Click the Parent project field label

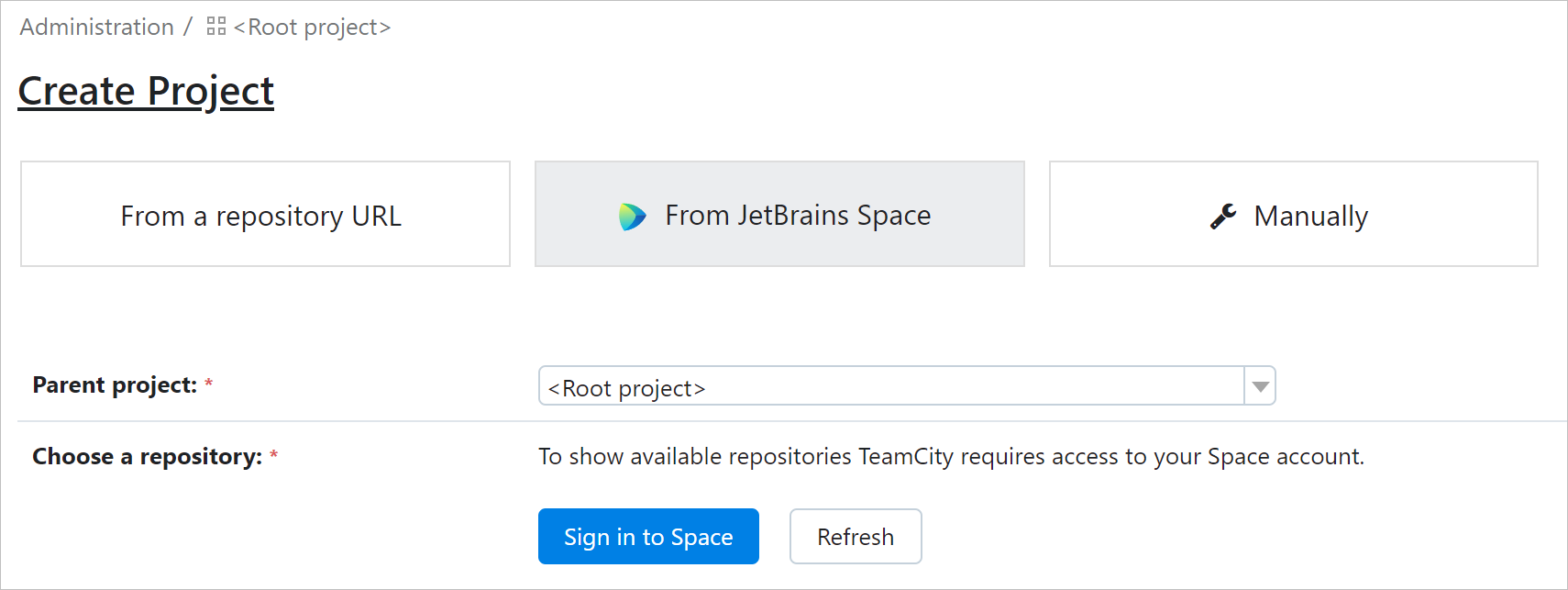tap(116, 384)
